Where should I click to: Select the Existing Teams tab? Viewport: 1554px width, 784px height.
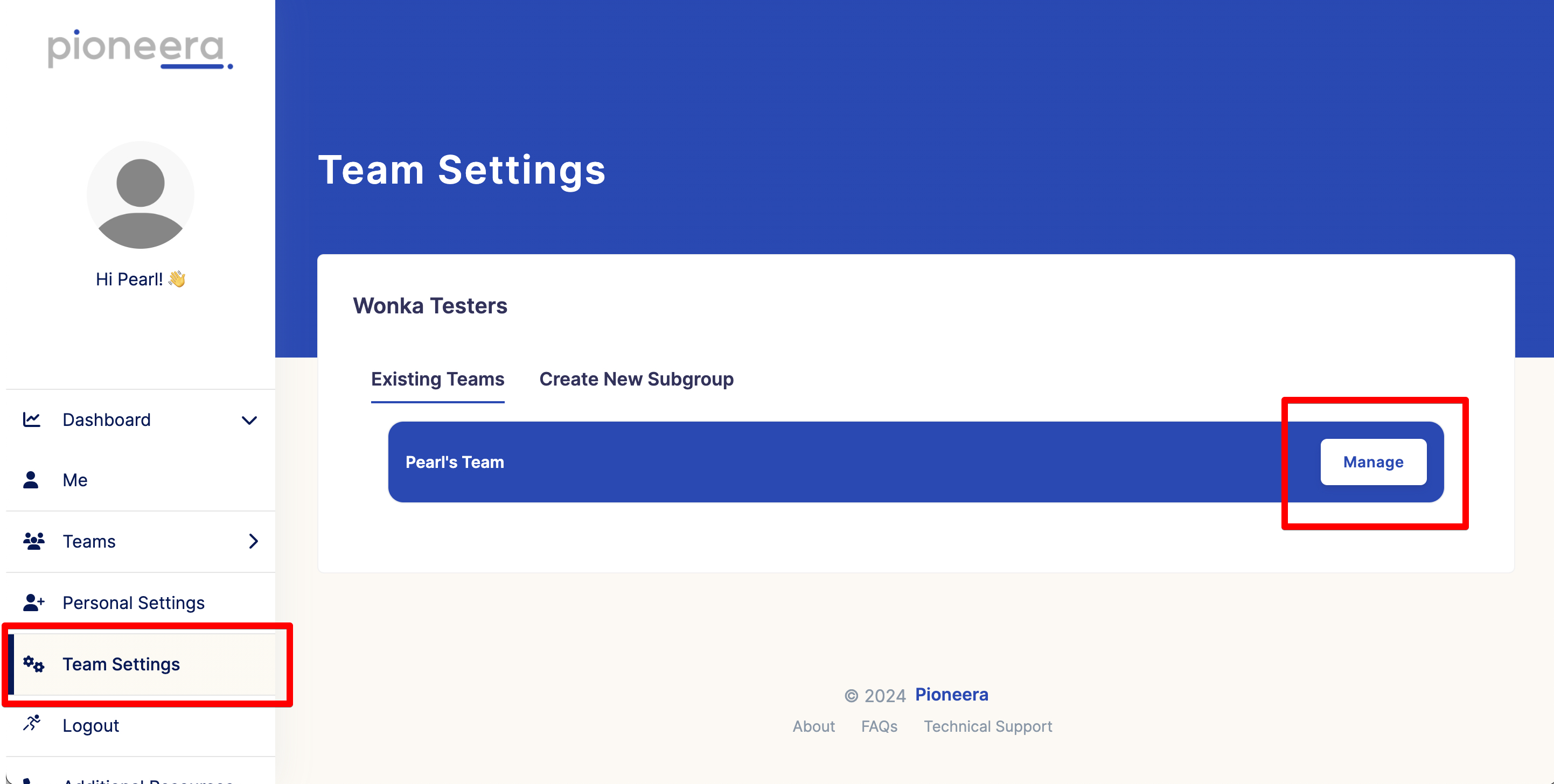438,378
